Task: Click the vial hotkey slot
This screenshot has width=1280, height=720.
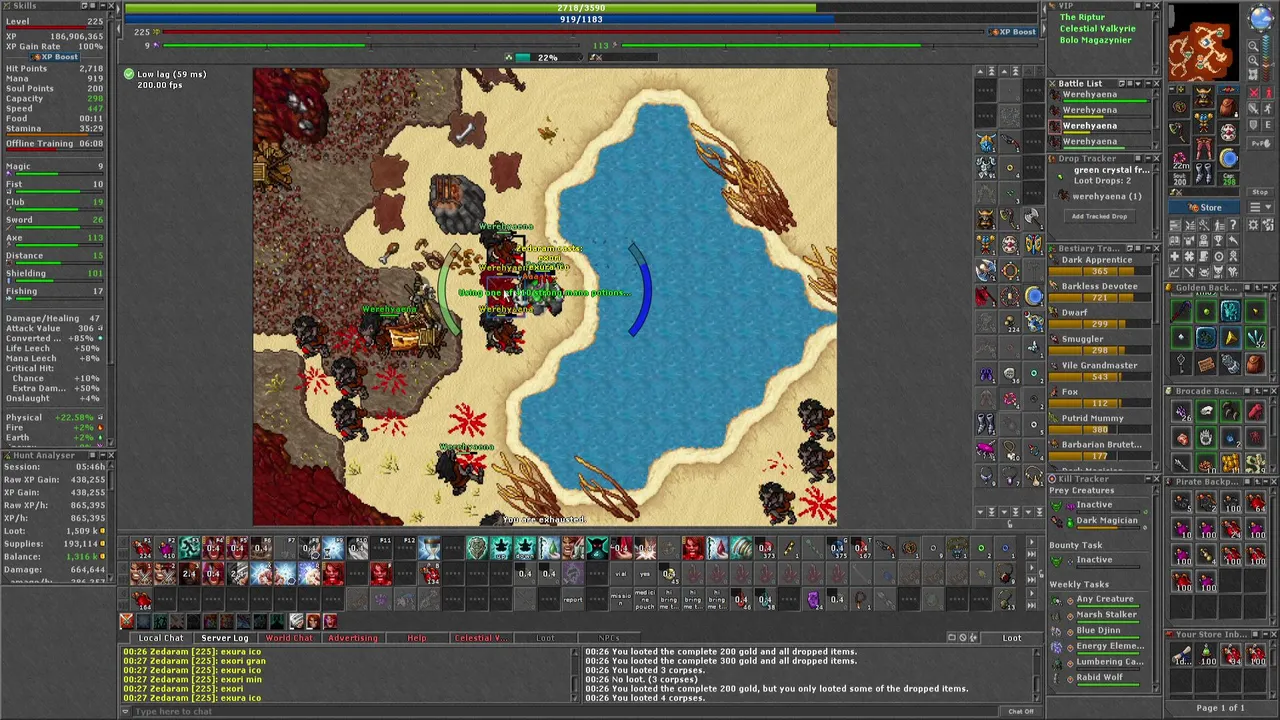Action: click(x=621, y=573)
